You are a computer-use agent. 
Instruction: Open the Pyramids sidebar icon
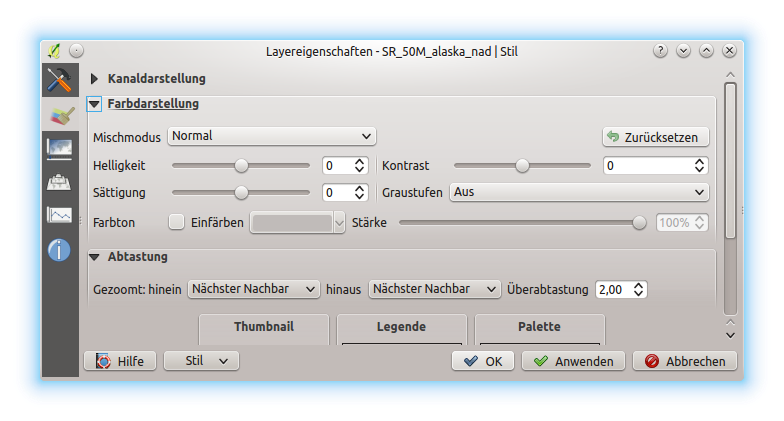point(60,182)
